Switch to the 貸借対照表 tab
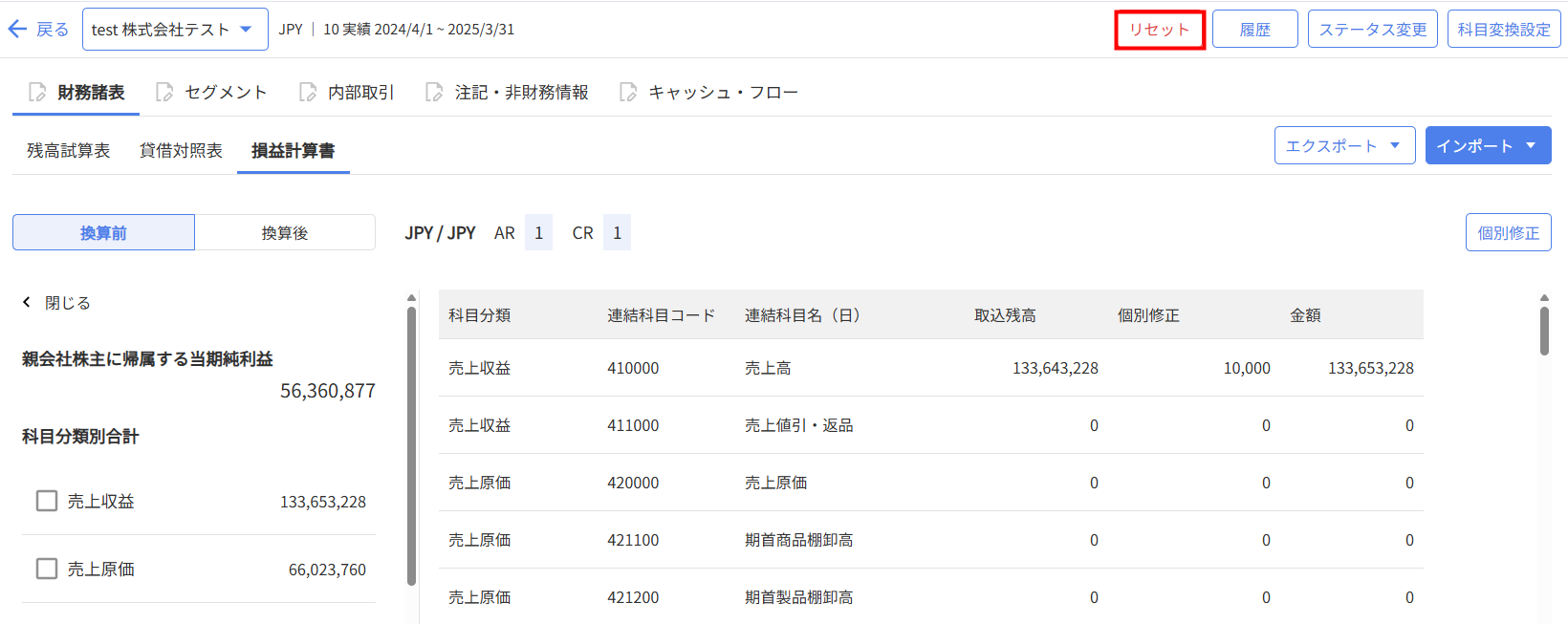This screenshot has width=1568, height=624. [x=181, y=151]
